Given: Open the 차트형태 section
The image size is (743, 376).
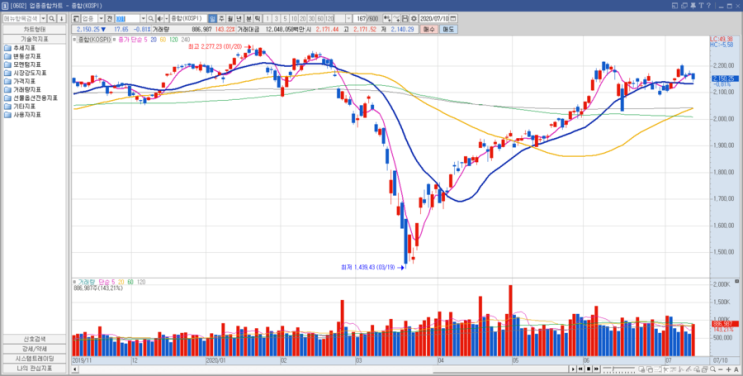Looking at the screenshot, I should (x=34, y=29).
